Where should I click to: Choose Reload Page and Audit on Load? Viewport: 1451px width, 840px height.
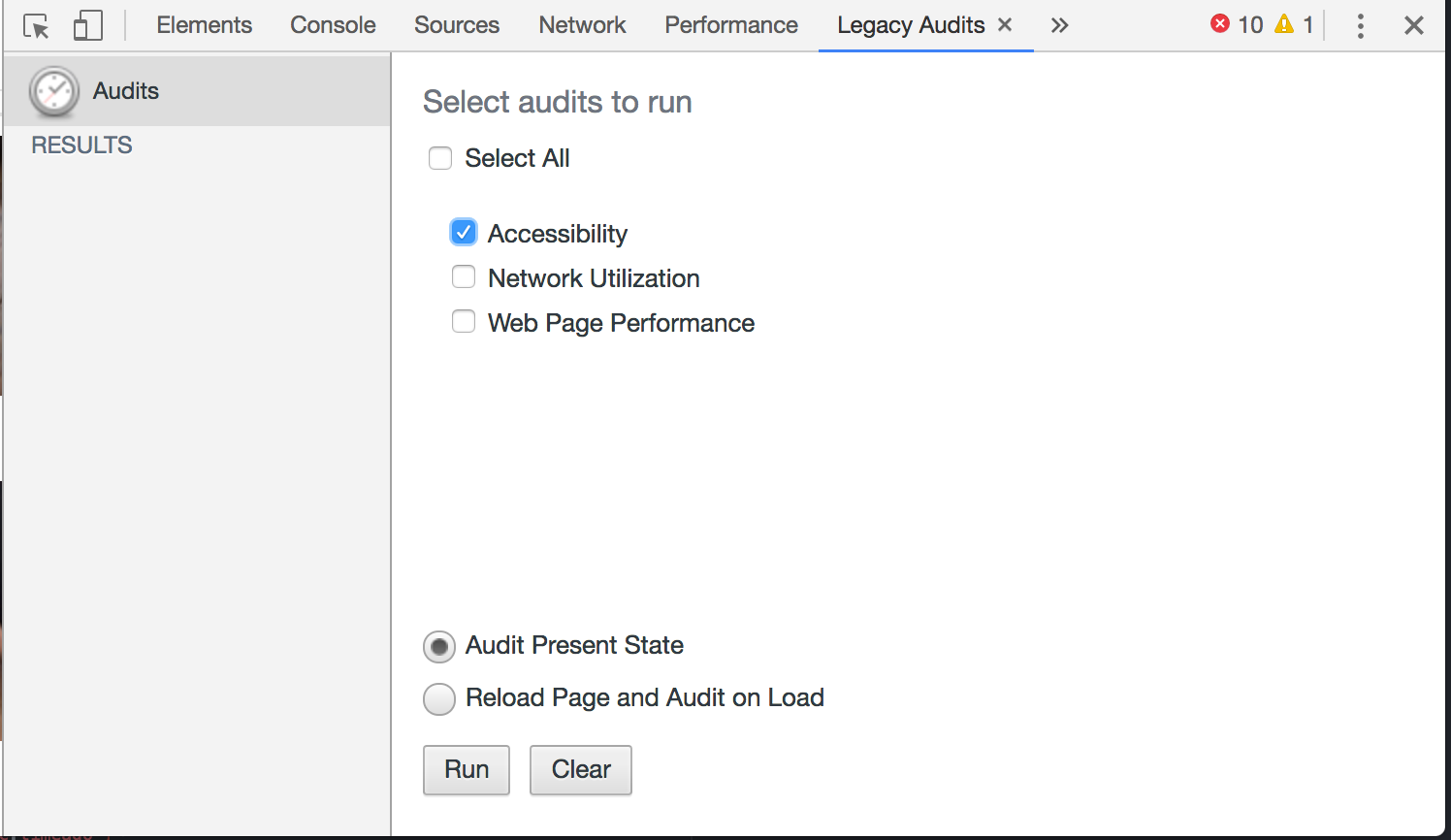point(439,699)
